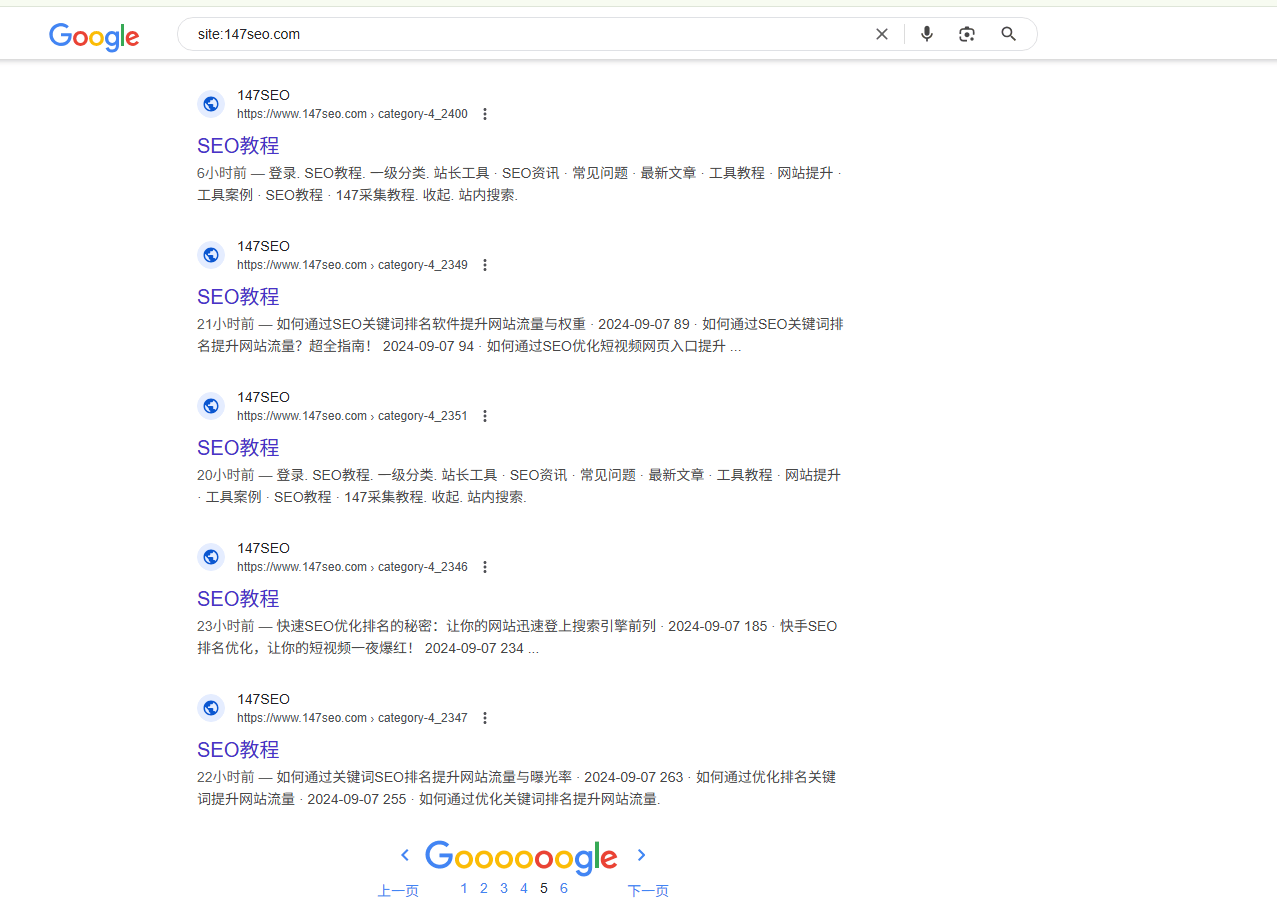Click snippet text starting with 20小时前
Viewport: 1277px width, 908px height.
[x=519, y=486]
